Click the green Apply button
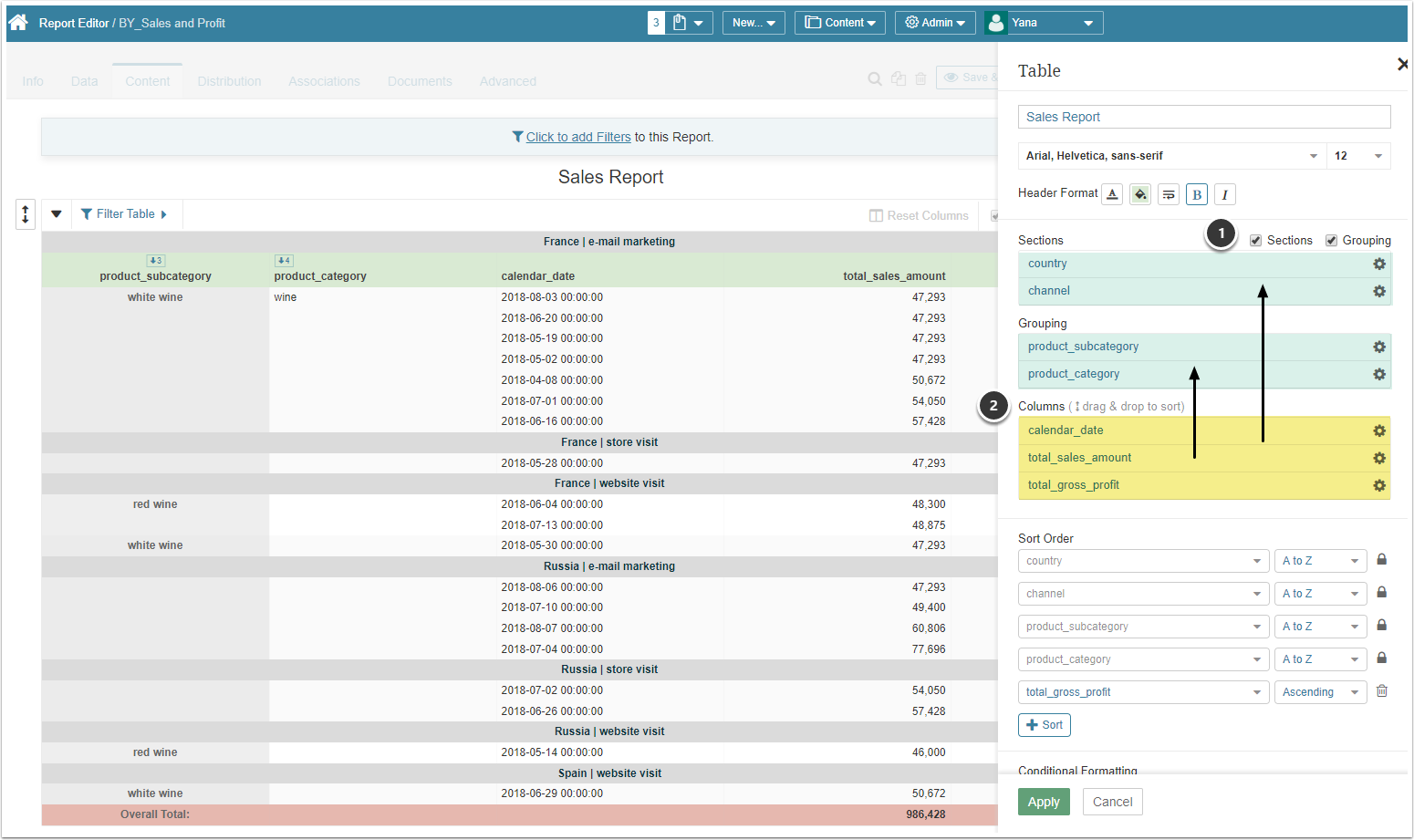Screen dimensions: 1414x840 [1044, 802]
